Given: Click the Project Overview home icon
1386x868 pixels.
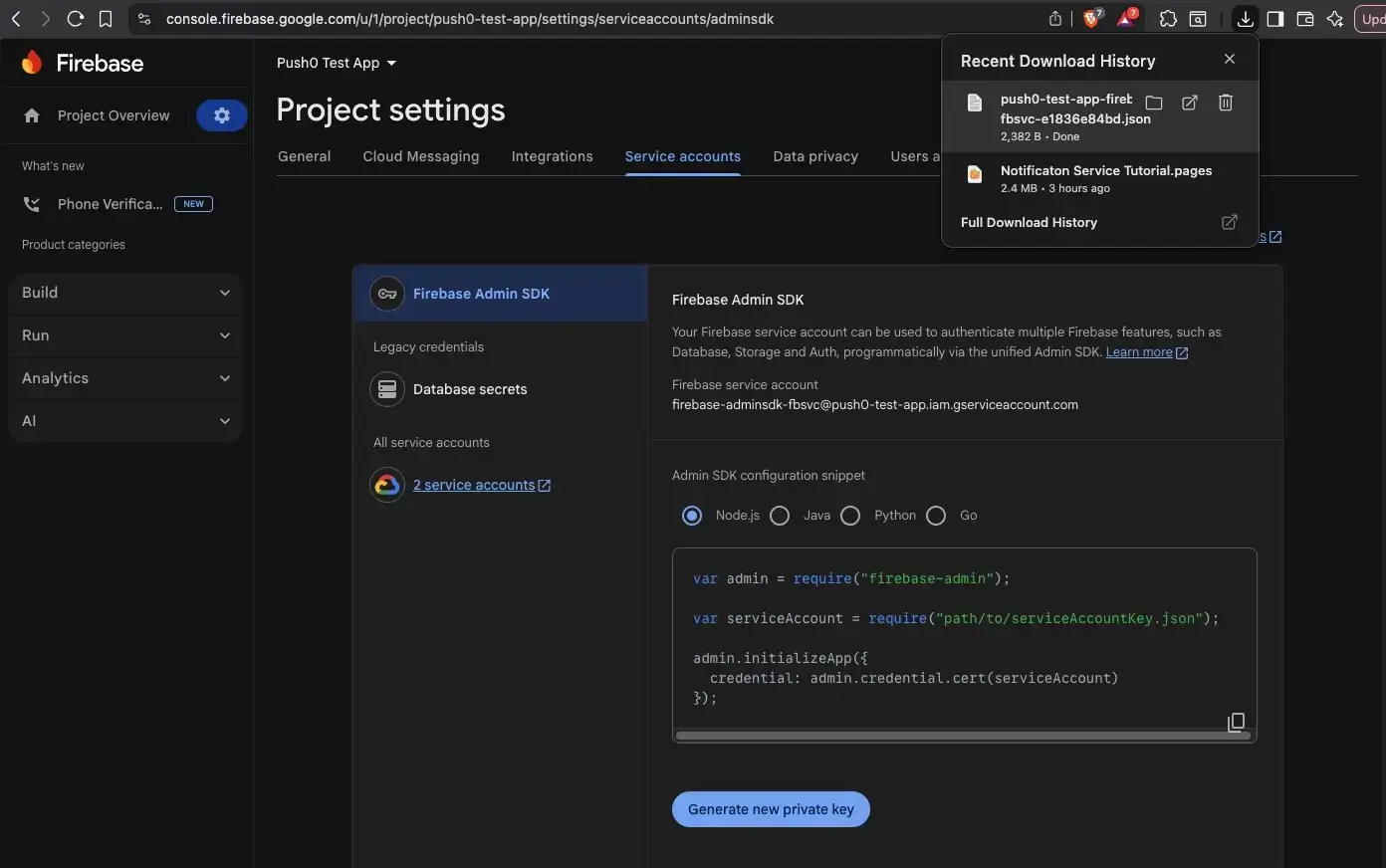Looking at the screenshot, I should coord(32,115).
